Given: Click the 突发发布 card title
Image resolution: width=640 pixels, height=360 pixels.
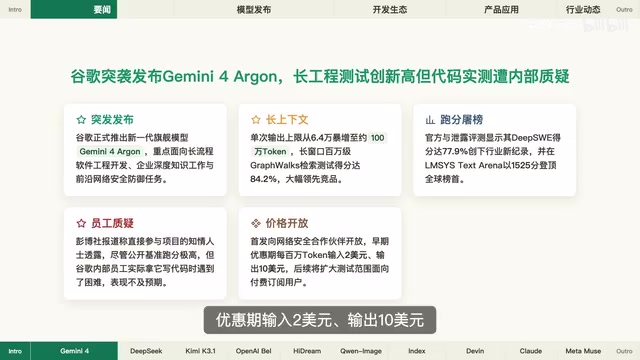Looking at the screenshot, I should coord(112,120).
